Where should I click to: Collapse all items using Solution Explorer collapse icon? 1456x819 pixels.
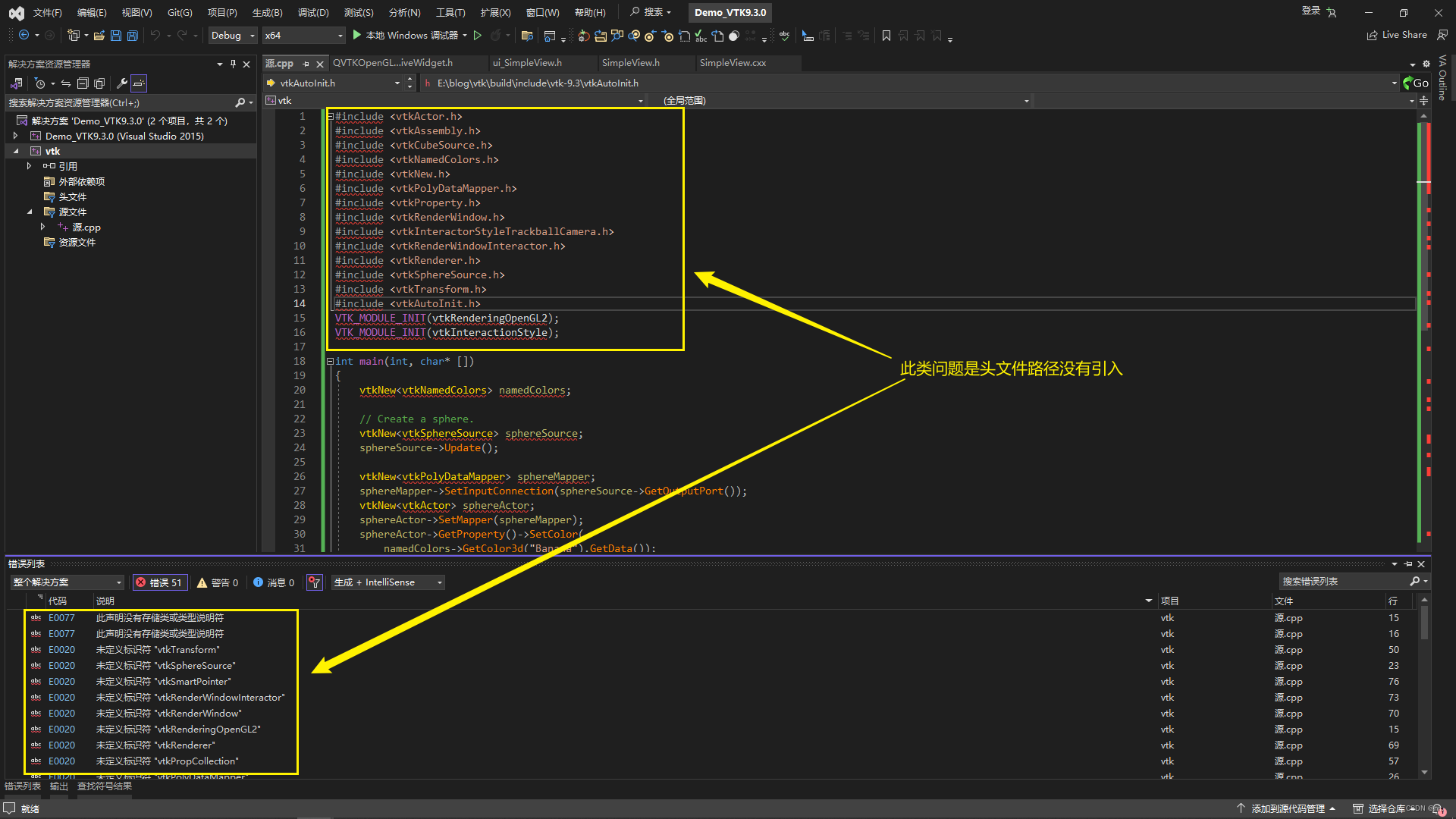(x=83, y=83)
